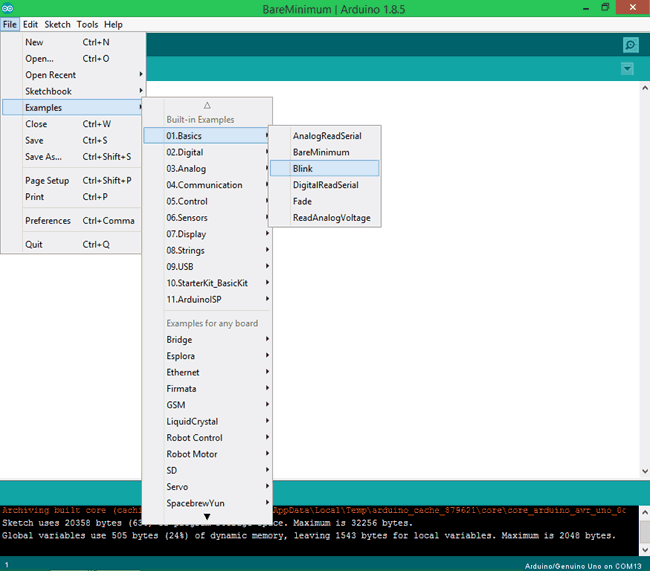This screenshot has height=571, width=650.
Task: Click editor scrollbar down arrow
Action: coord(645,471)
